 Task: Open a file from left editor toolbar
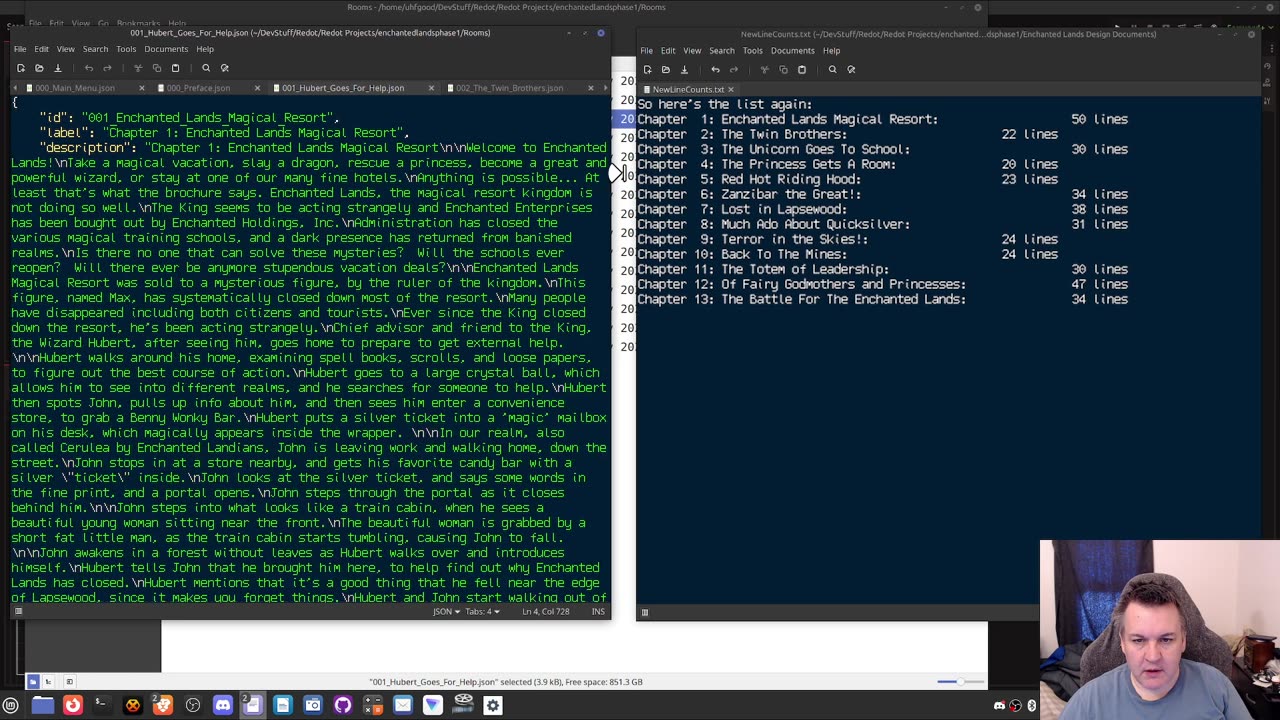pos(39,68)
